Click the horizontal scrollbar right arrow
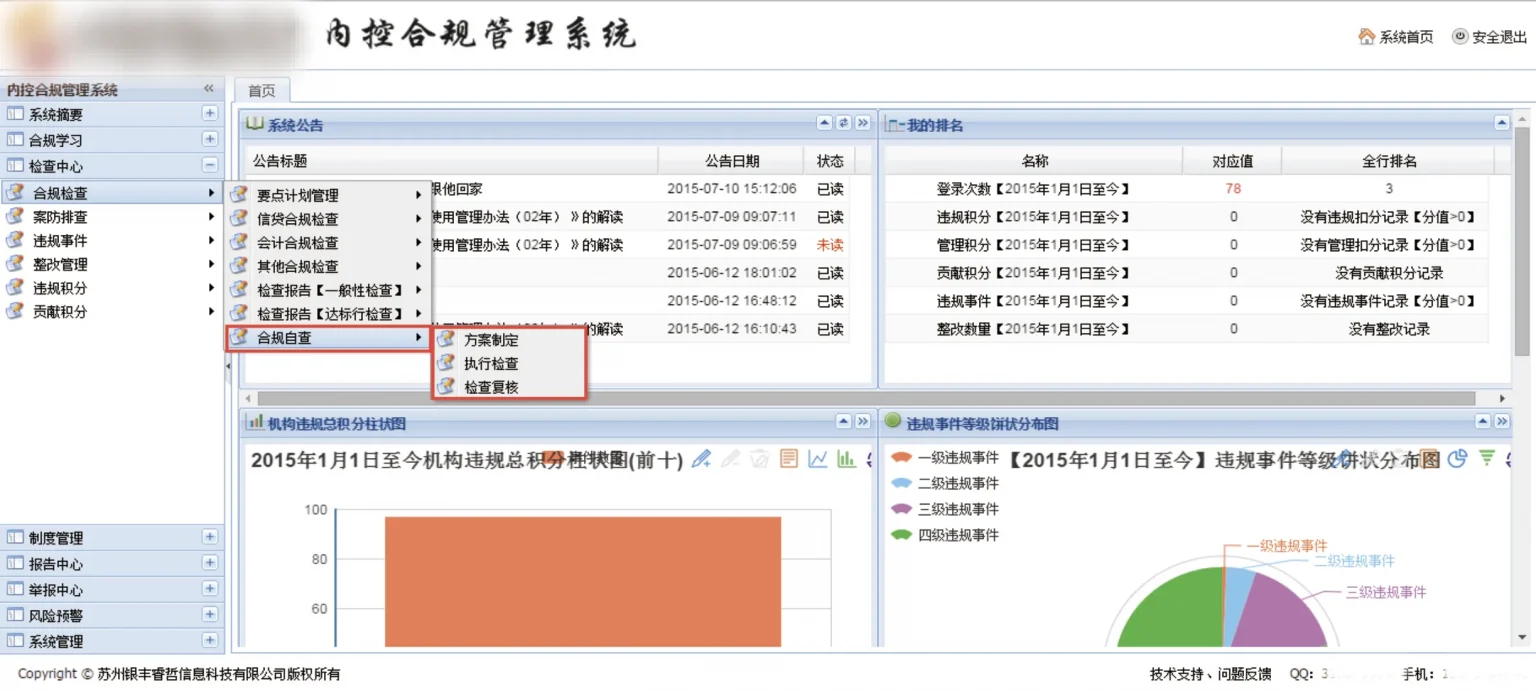The image size is (1536, 691). coord(1501,398)
